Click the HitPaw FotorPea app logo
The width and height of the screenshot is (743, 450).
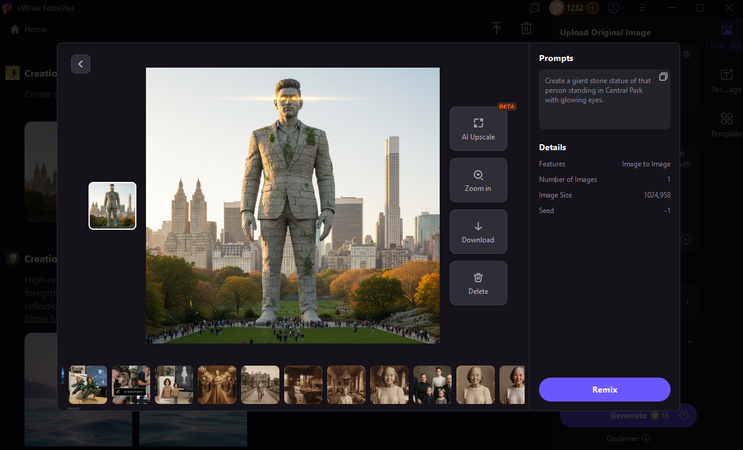7,8
